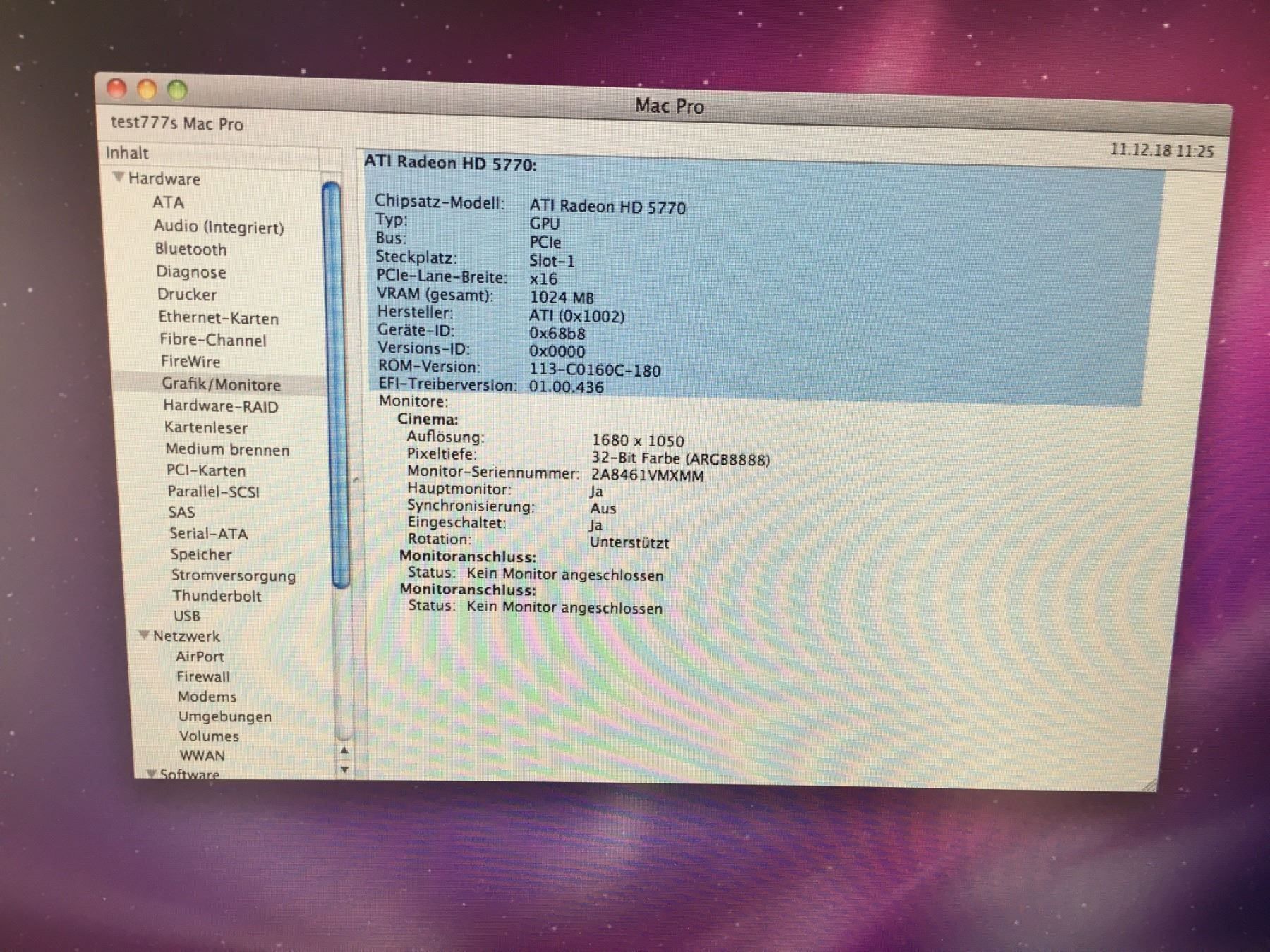Select Umgebungen under Netzwerk
The height and width of the screenshot is (952, 1270).
(225, 716)
